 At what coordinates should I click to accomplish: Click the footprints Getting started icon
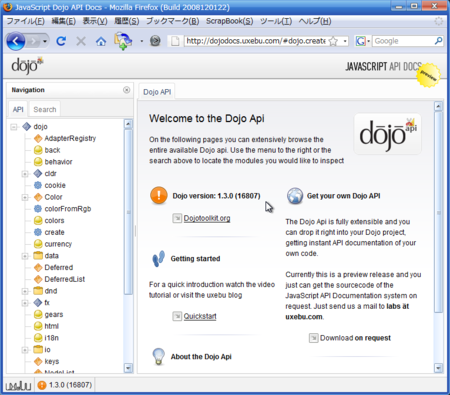[158, 259]
